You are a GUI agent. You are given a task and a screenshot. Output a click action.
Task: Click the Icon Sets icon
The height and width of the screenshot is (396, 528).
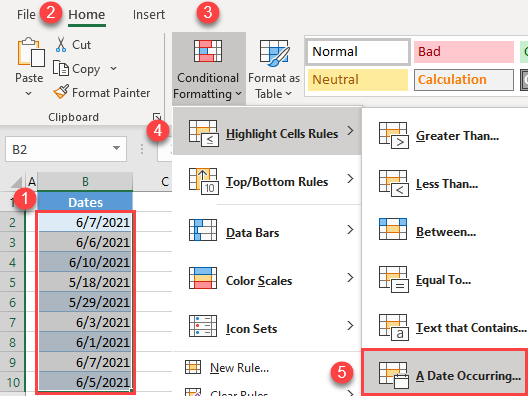pyautogui.click(x=203, y=326)
